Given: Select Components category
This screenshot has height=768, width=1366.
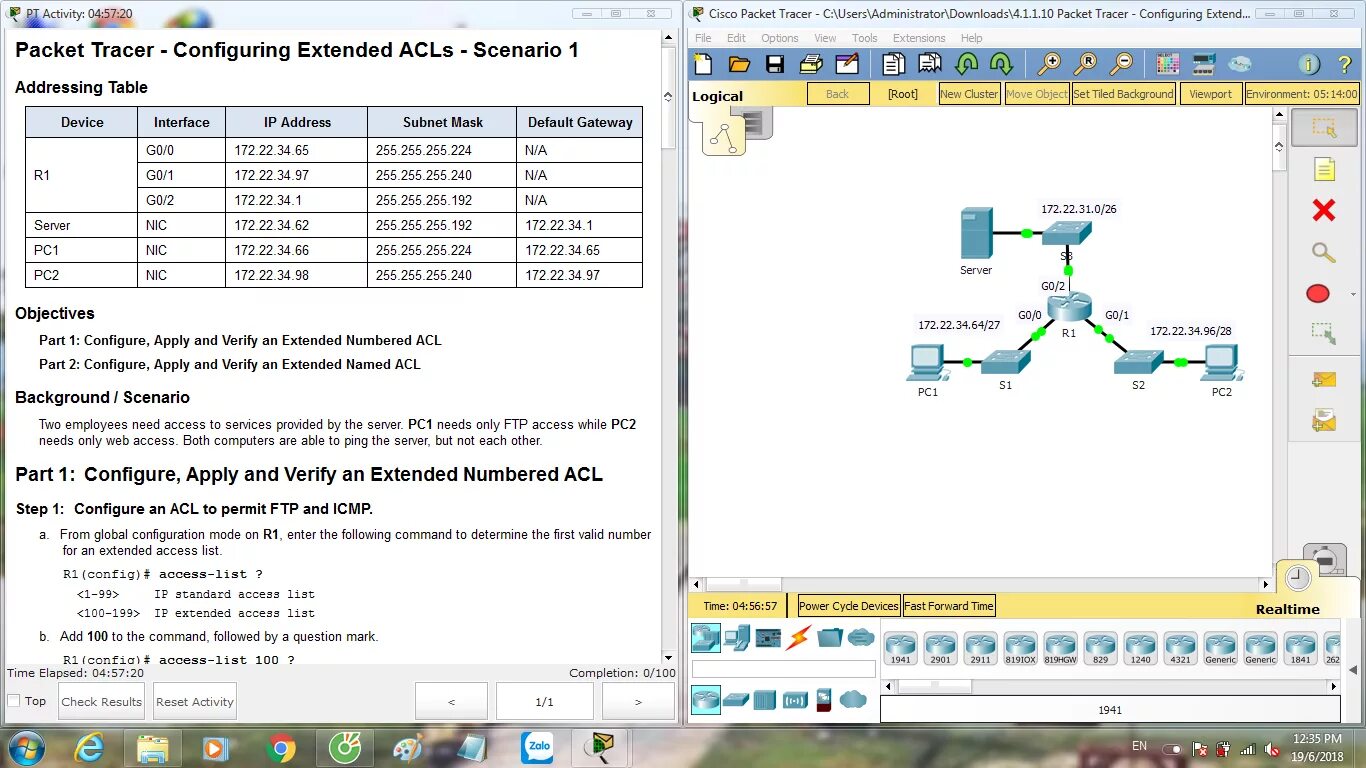Looking at the screenshot, I should tap(768, 637).
